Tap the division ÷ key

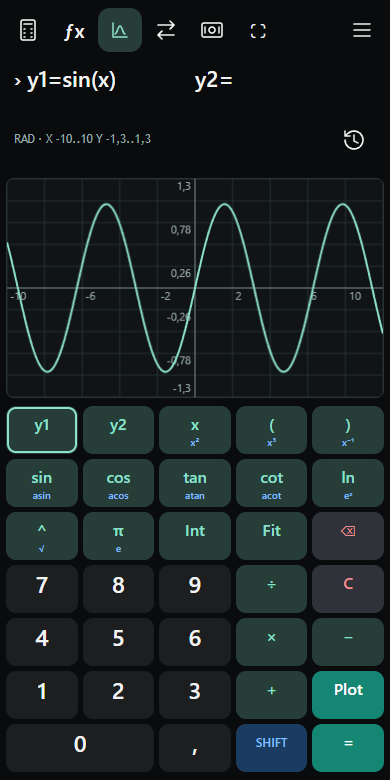[x=272, y=589]
